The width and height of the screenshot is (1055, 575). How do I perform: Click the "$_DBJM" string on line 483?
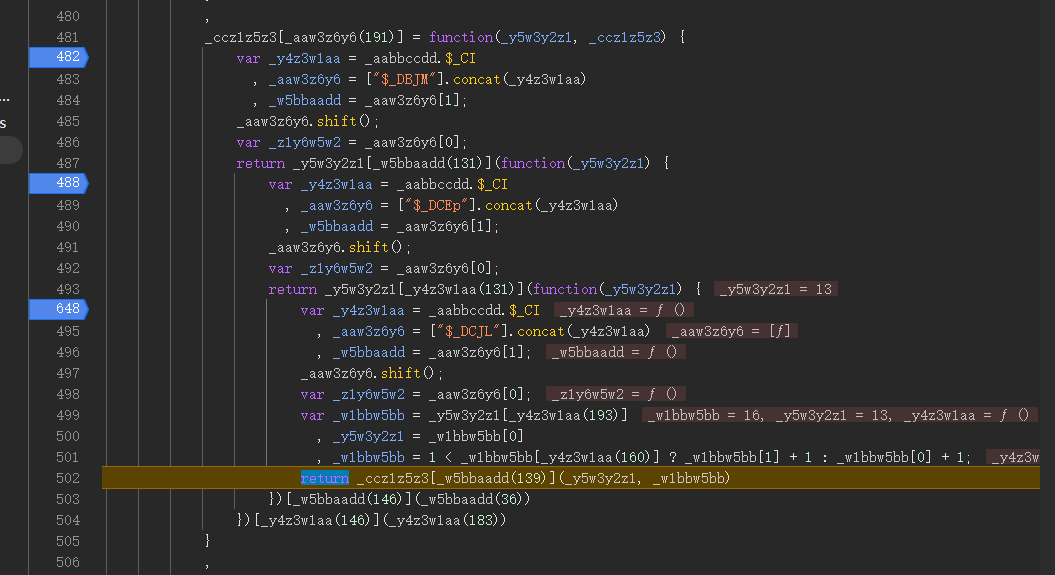pyautogui.click(x=404, y=79)
